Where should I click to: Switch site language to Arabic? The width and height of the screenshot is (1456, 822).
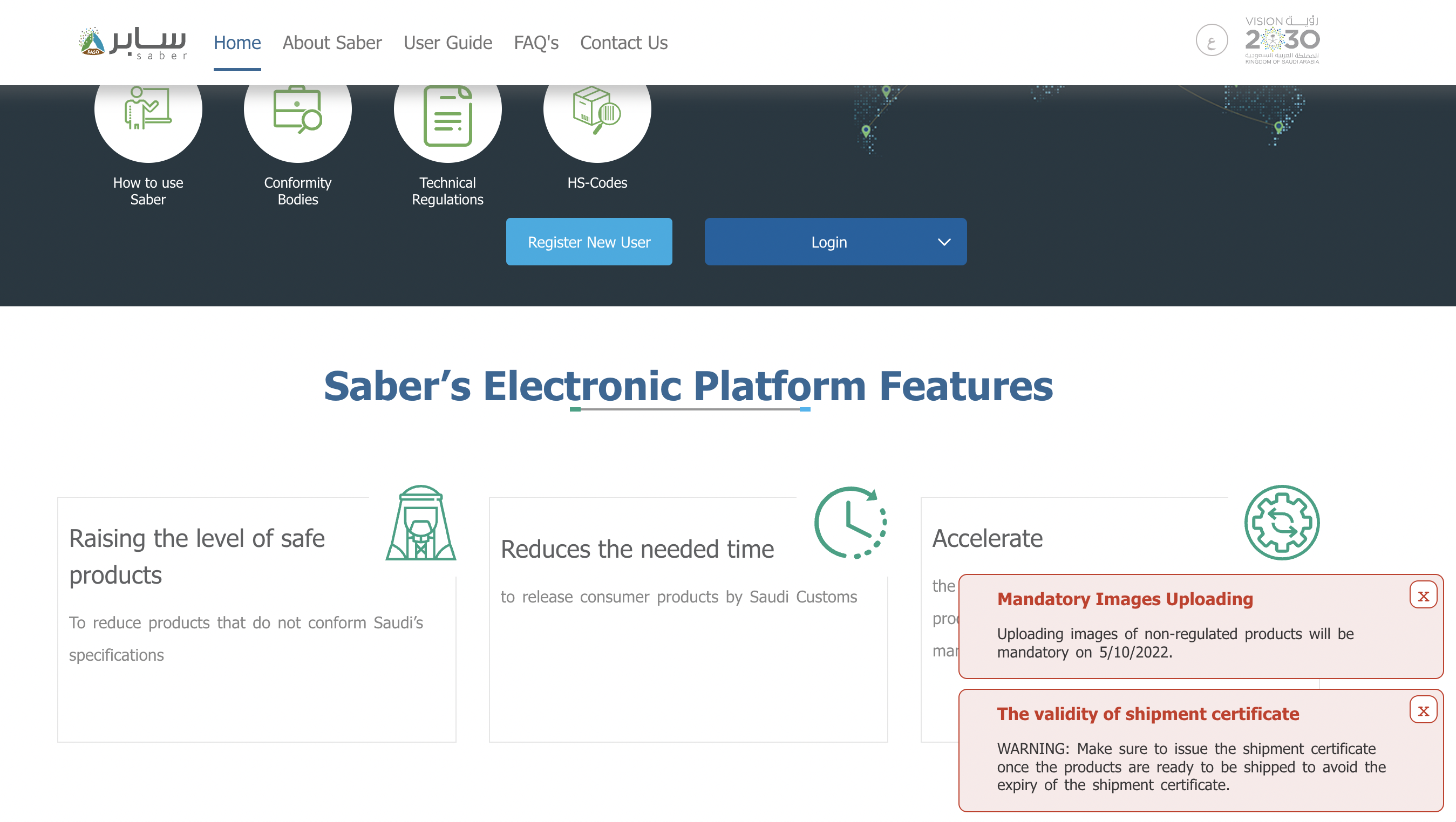1211,40
